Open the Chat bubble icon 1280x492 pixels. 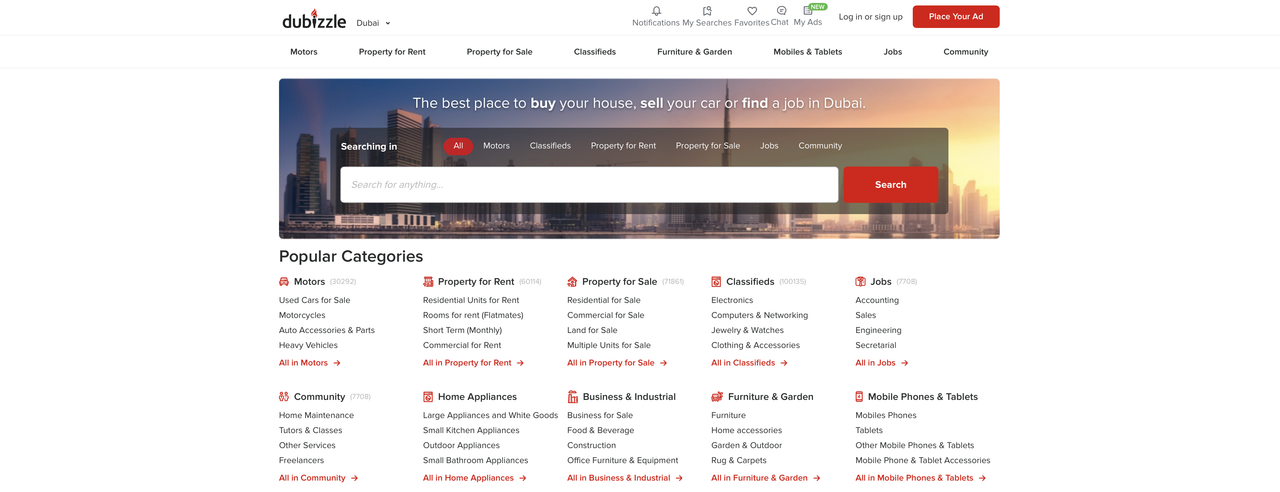click(781, 11)
